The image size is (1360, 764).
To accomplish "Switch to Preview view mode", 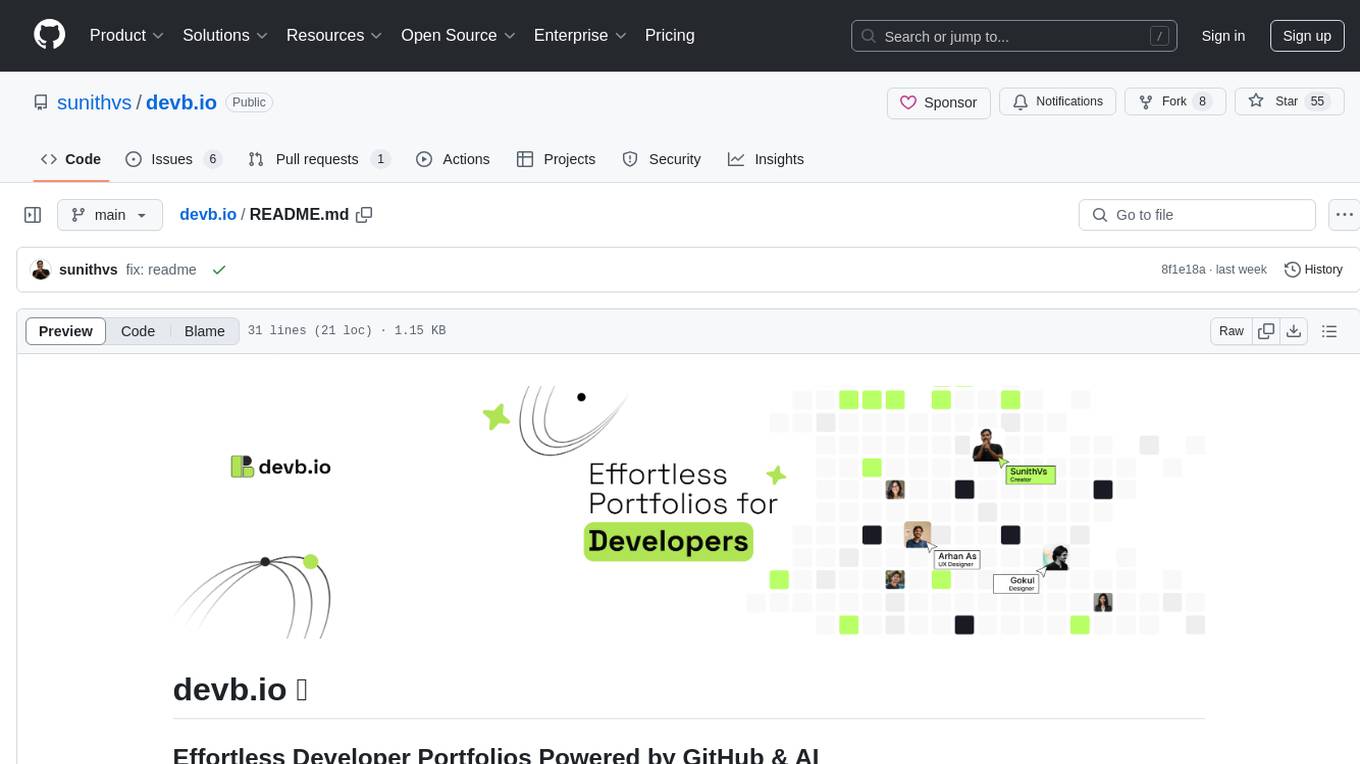I will (66, 331).
